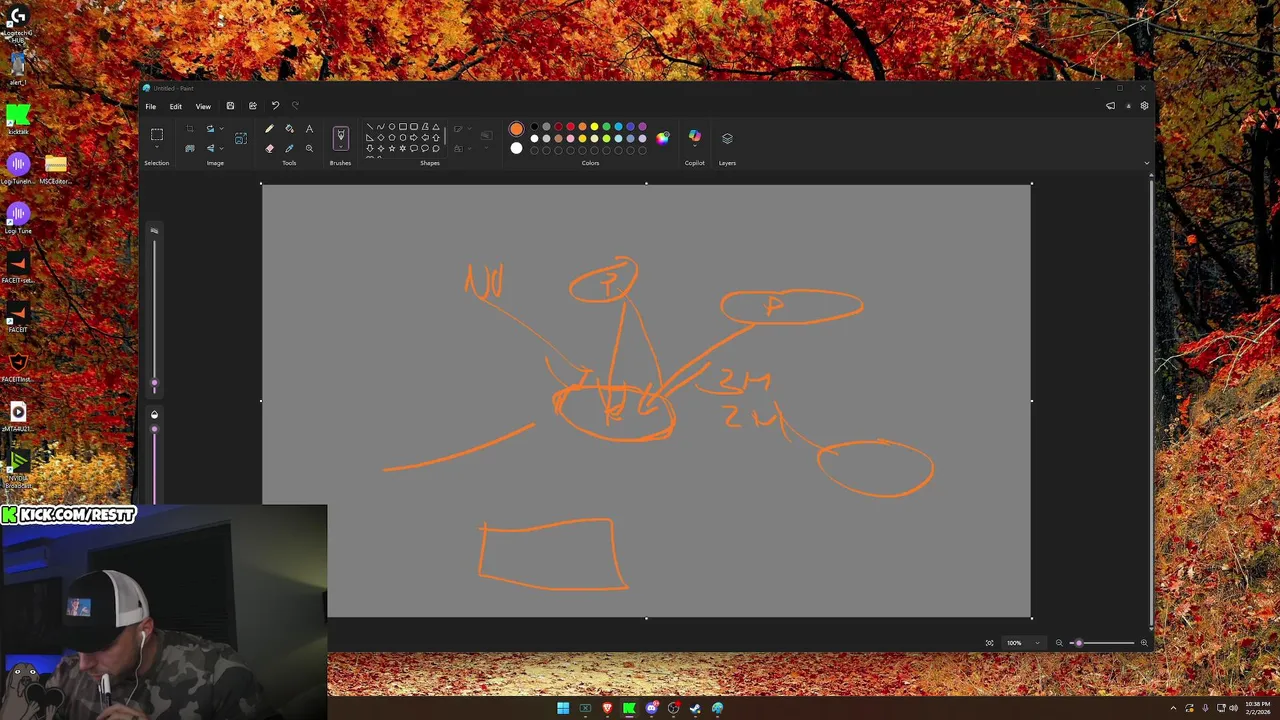
Task: Click the Save icon in Paint
Action: (x=230, y=106)
